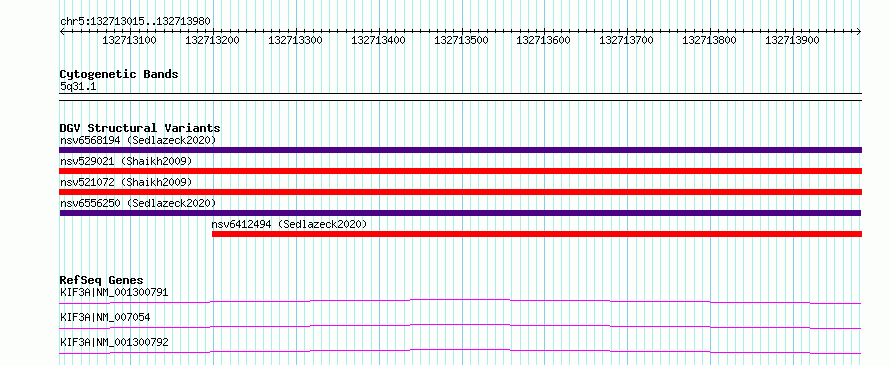Click ruler coordinate 132713100
Viewport: 890px width, 365px height.
click(x=129, y=40)
